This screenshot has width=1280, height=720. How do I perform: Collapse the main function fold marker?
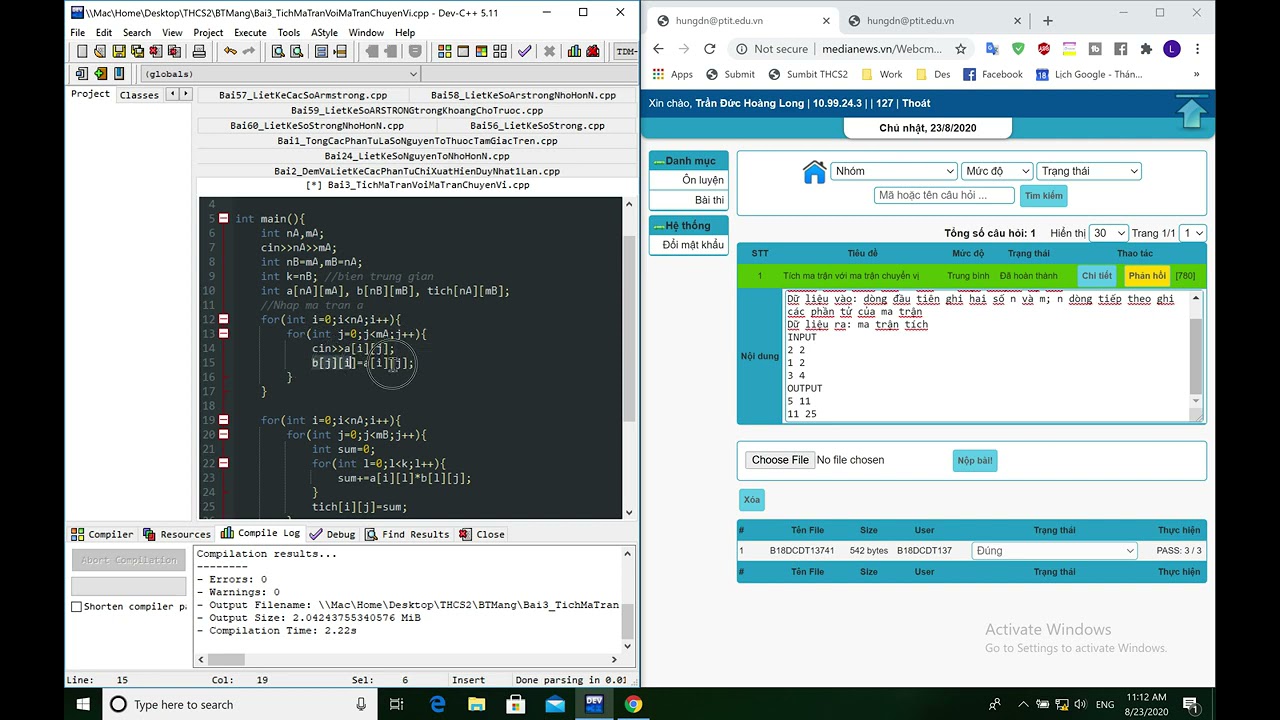223,219
